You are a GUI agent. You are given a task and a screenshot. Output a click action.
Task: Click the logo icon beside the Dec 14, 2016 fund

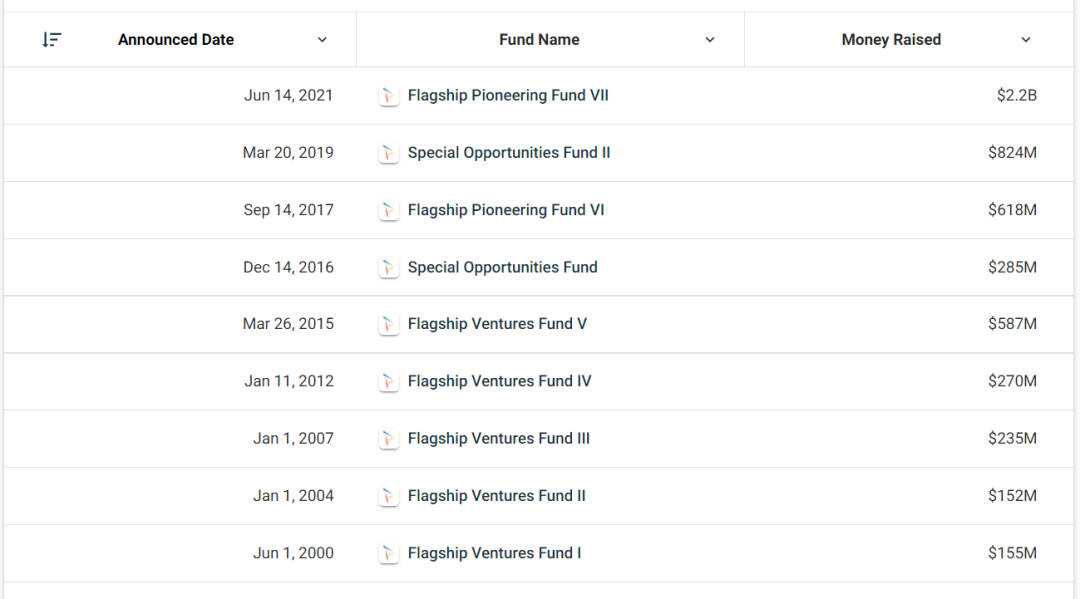pos(388,267)
